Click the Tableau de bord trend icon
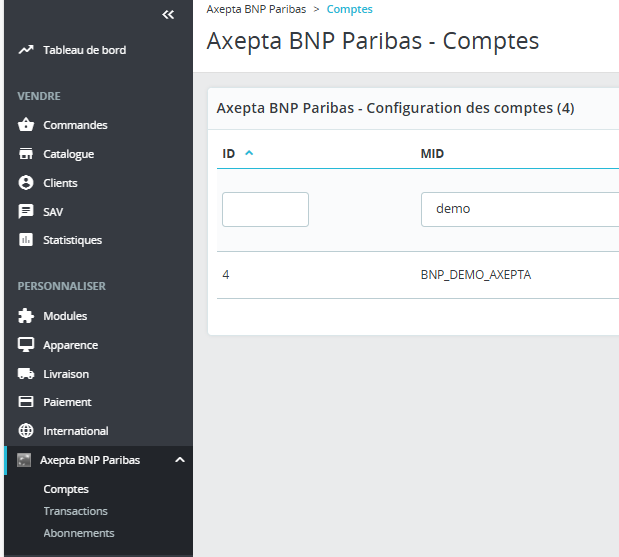619x557 pixels. pos(26,50)
